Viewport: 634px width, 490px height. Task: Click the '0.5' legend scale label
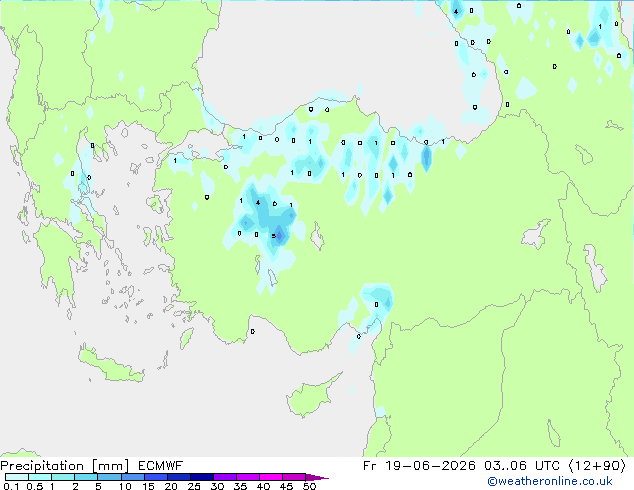(x=35, y=486)
